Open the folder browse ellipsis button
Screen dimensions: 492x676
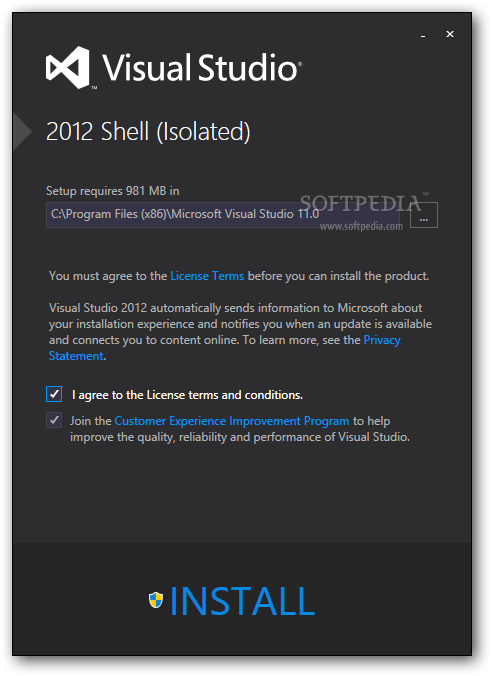pos(423,215)
